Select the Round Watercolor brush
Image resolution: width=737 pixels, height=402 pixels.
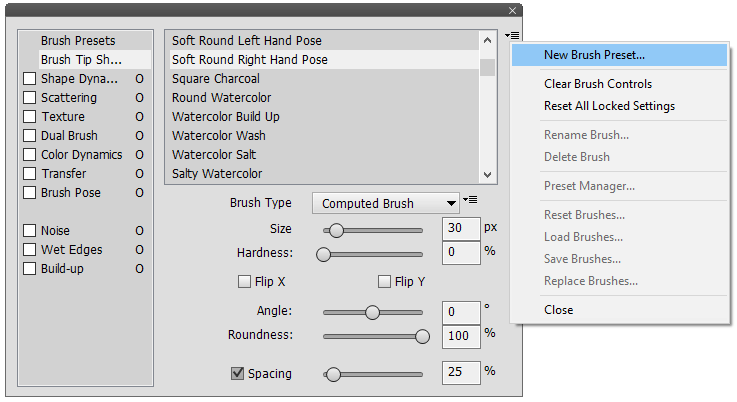(x=221, y=98)
